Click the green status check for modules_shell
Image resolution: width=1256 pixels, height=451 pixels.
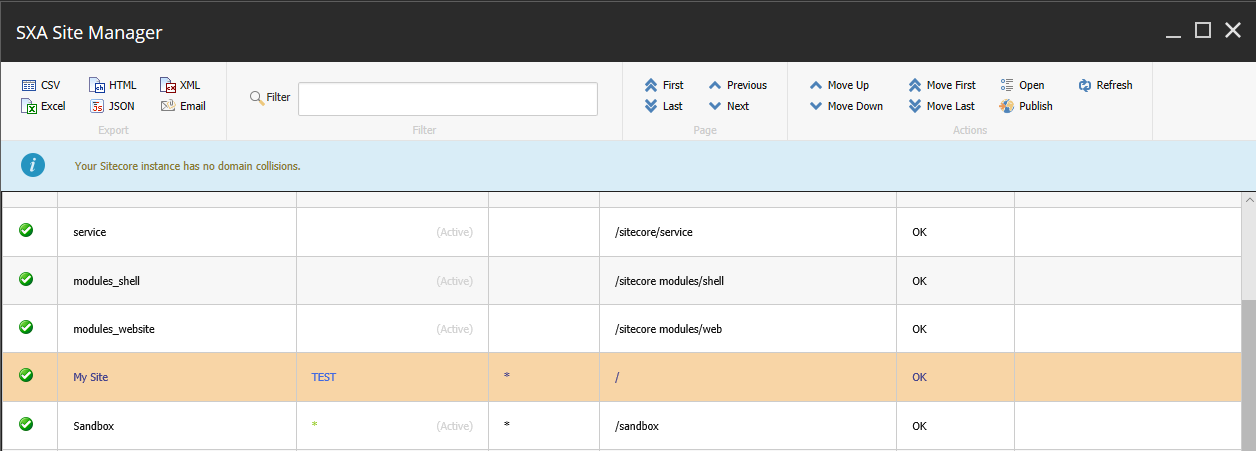point(26,279)
